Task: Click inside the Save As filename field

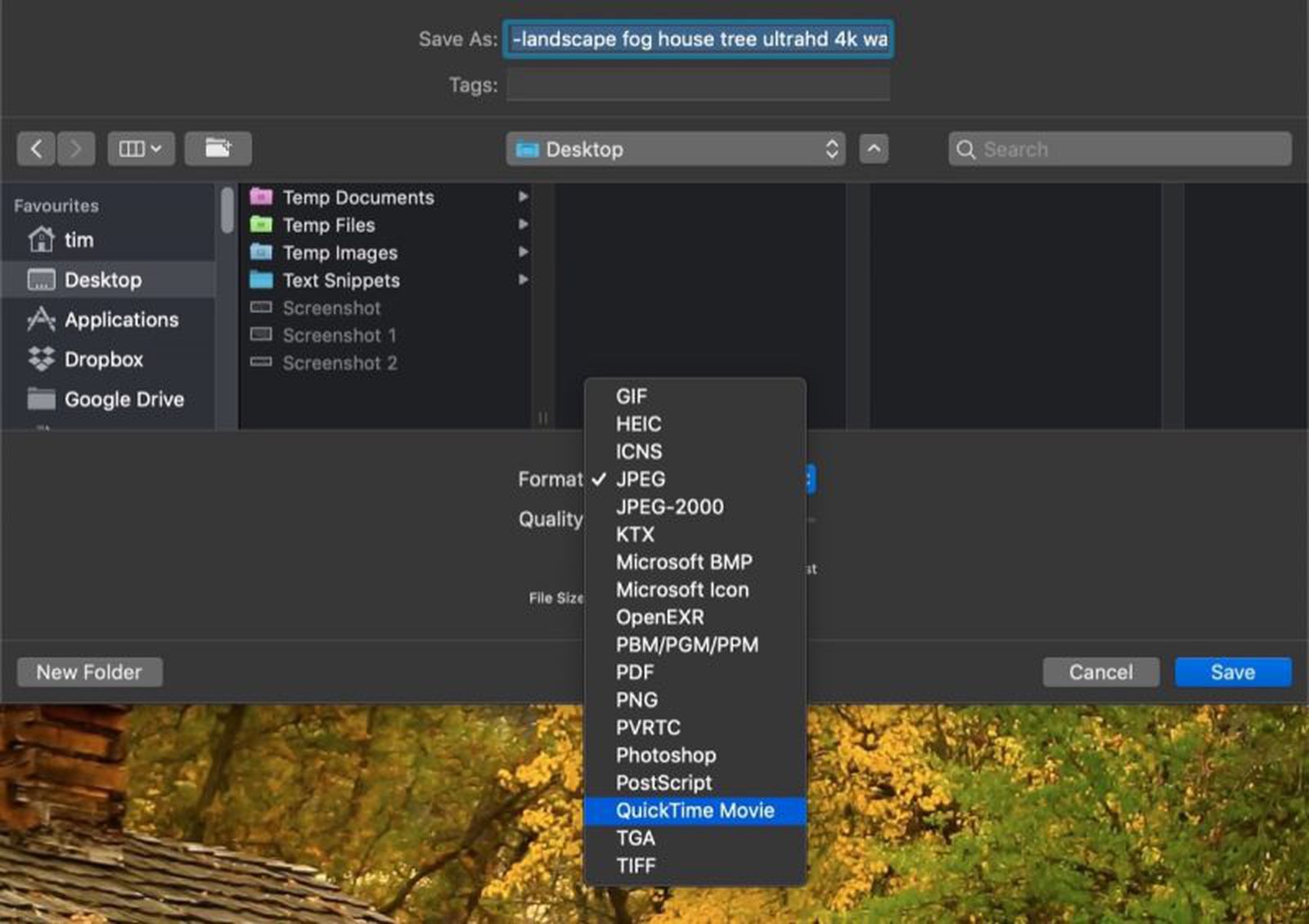Action: click(698, 39)
